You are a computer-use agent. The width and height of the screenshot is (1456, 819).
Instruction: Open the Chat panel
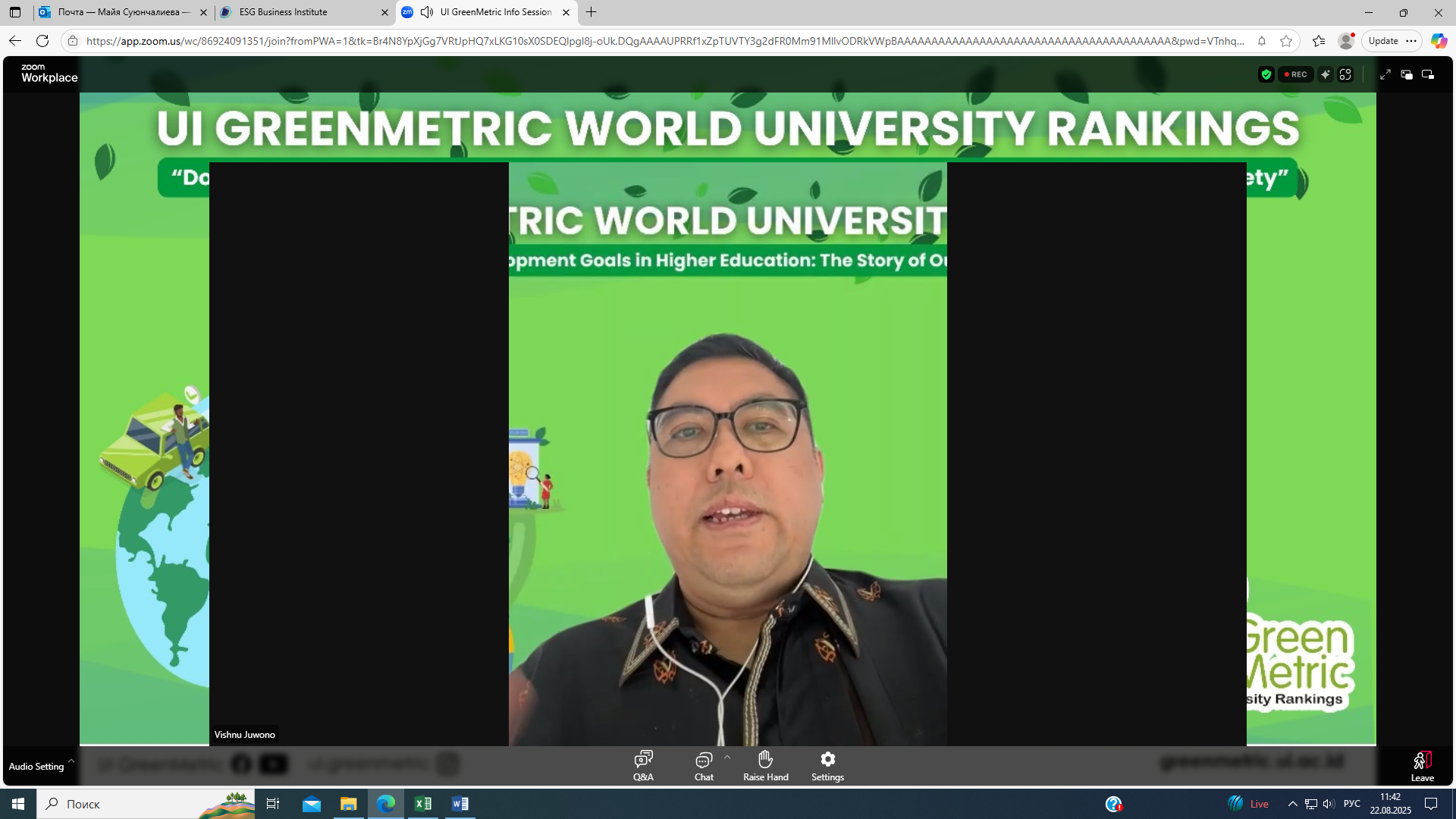pos(704,765)
